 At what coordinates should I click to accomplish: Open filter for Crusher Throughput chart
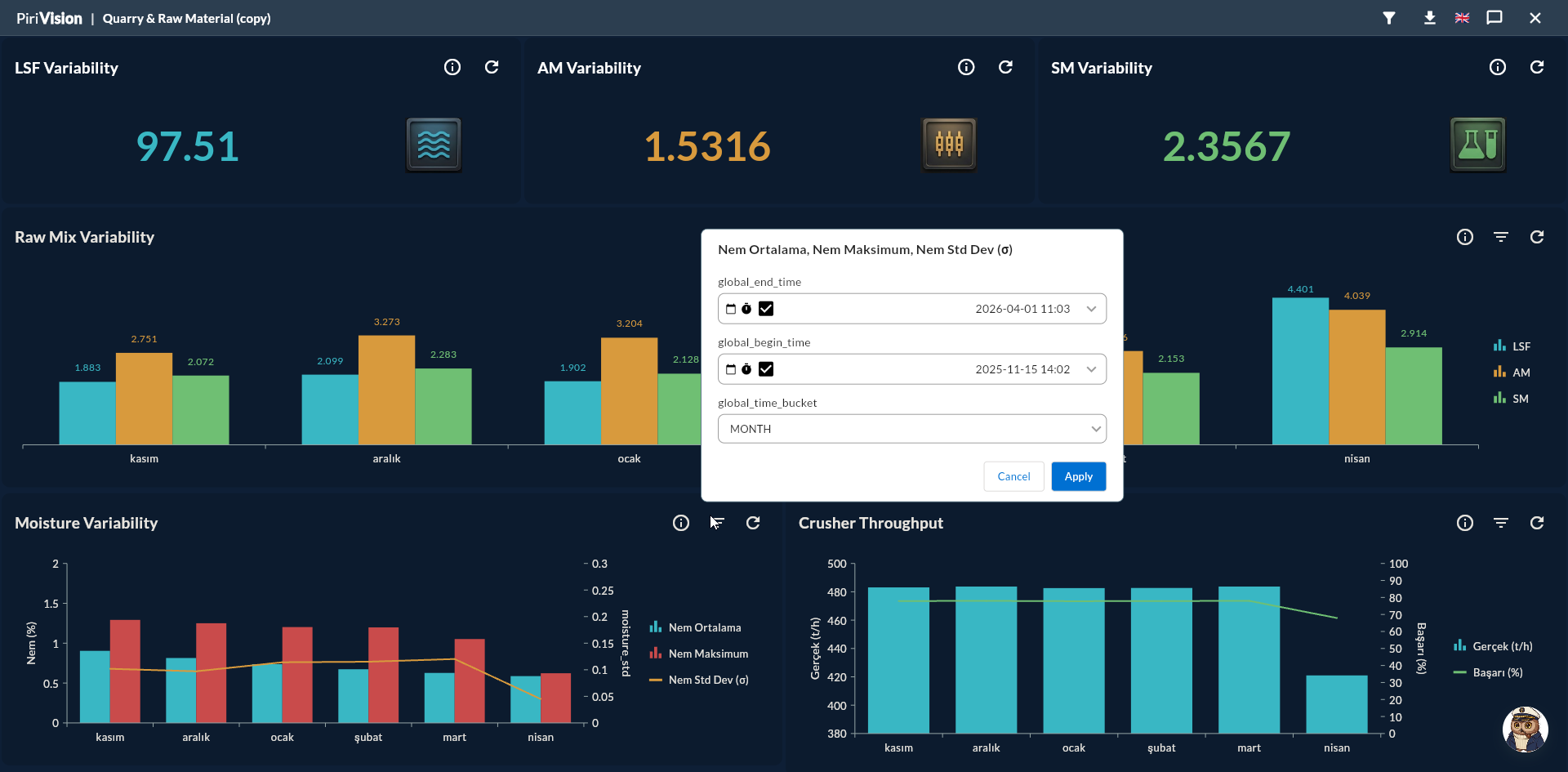click(x=1501, y=523)
